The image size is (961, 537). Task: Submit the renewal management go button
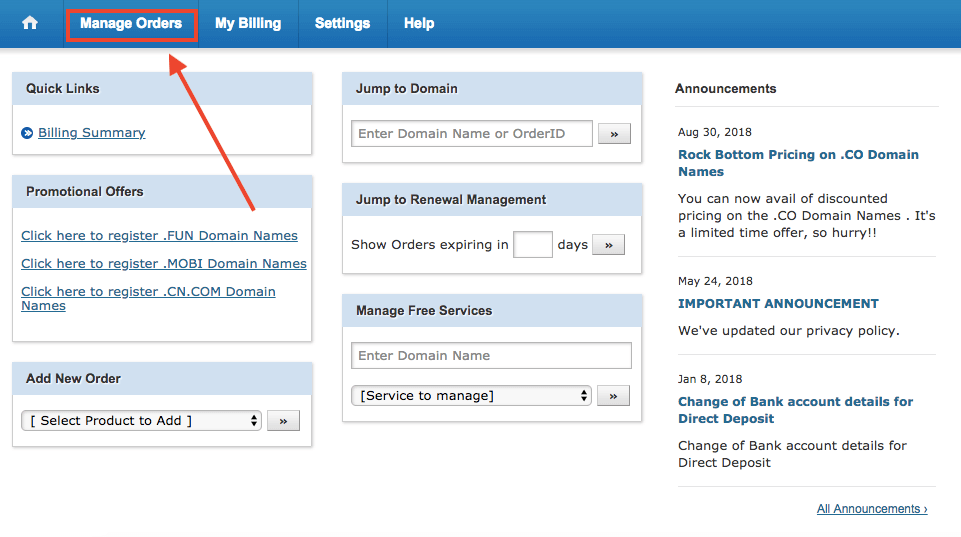point(609,245)
